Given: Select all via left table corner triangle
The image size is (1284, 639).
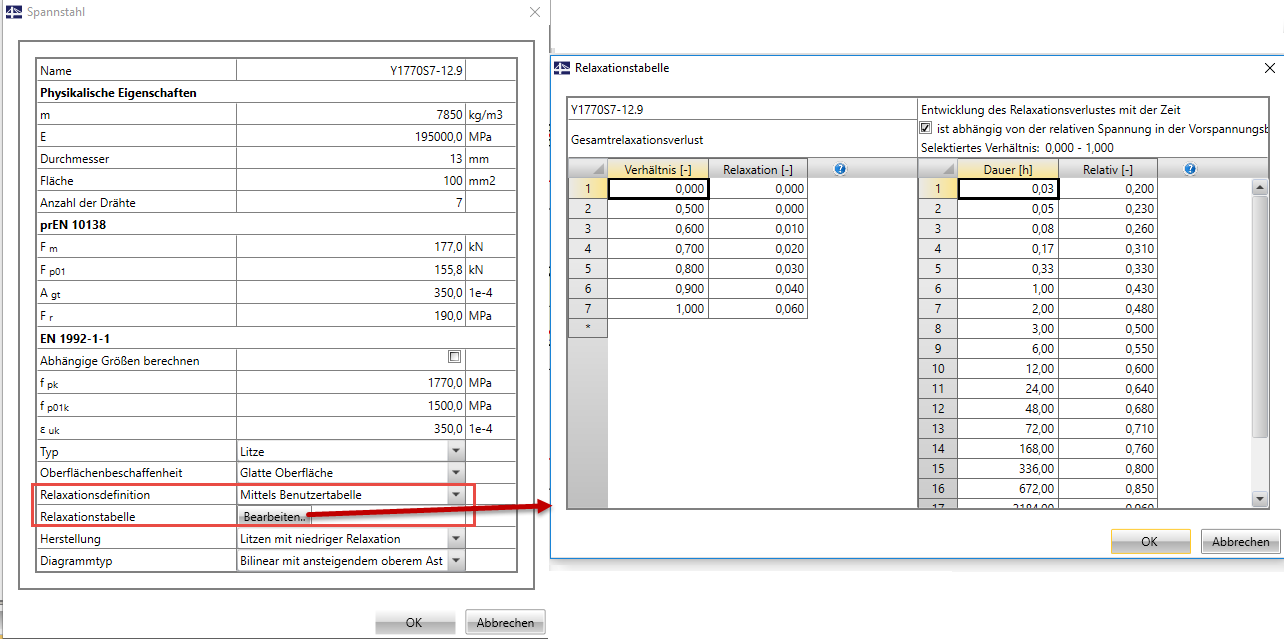Looking at the screenshot, I should point(587,169).
